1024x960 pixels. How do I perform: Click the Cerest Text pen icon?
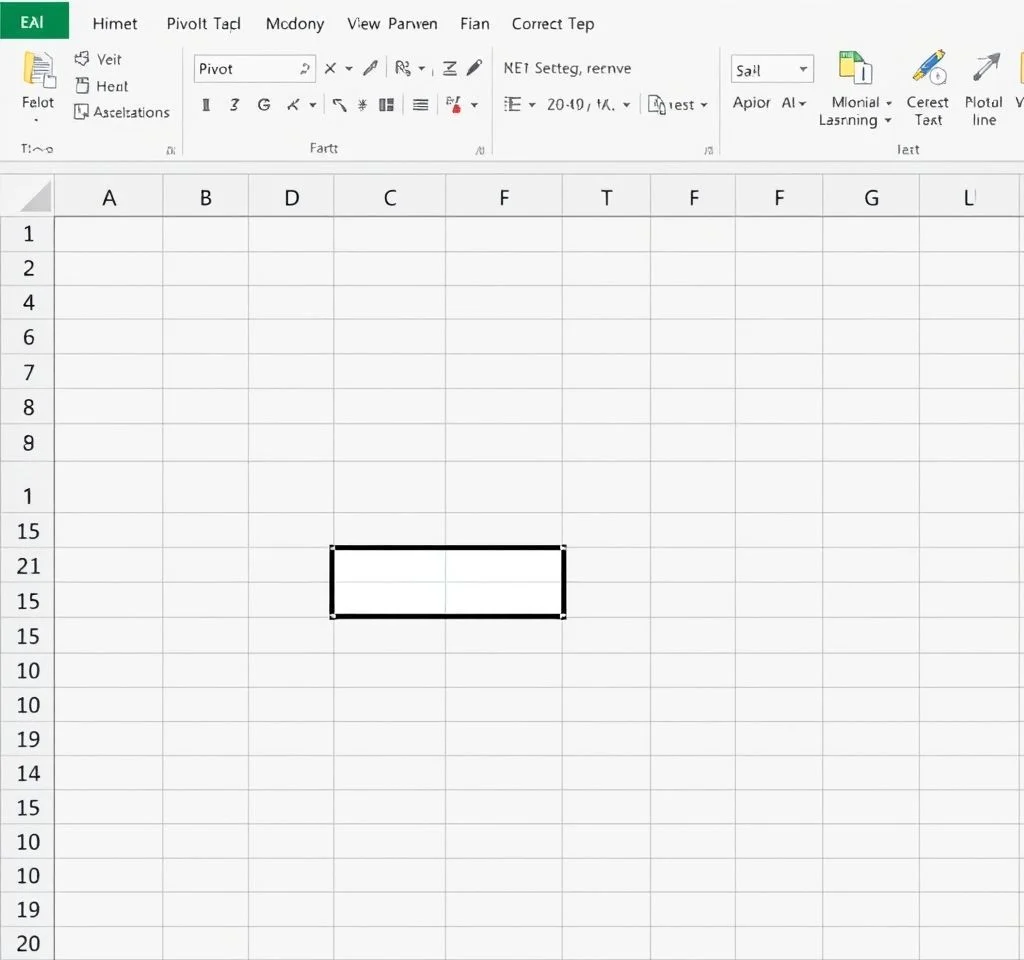(928, 69)
